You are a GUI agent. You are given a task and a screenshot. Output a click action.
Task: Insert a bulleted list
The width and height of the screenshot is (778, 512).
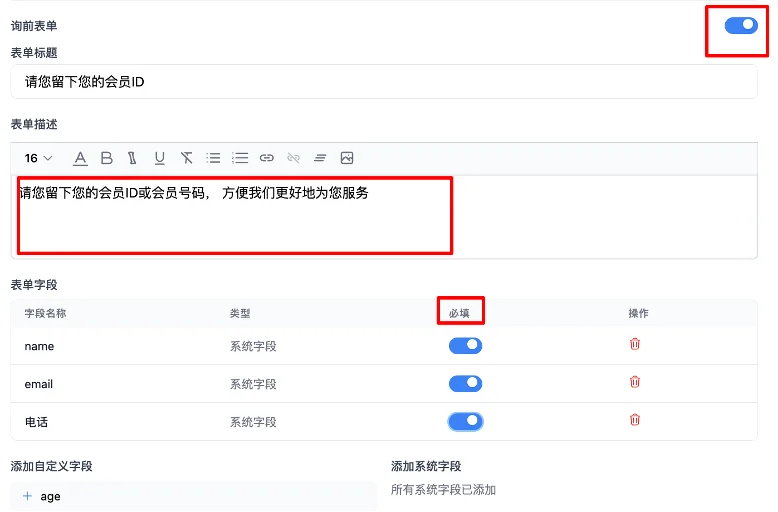pyautogui.click(x=213, y=158)
